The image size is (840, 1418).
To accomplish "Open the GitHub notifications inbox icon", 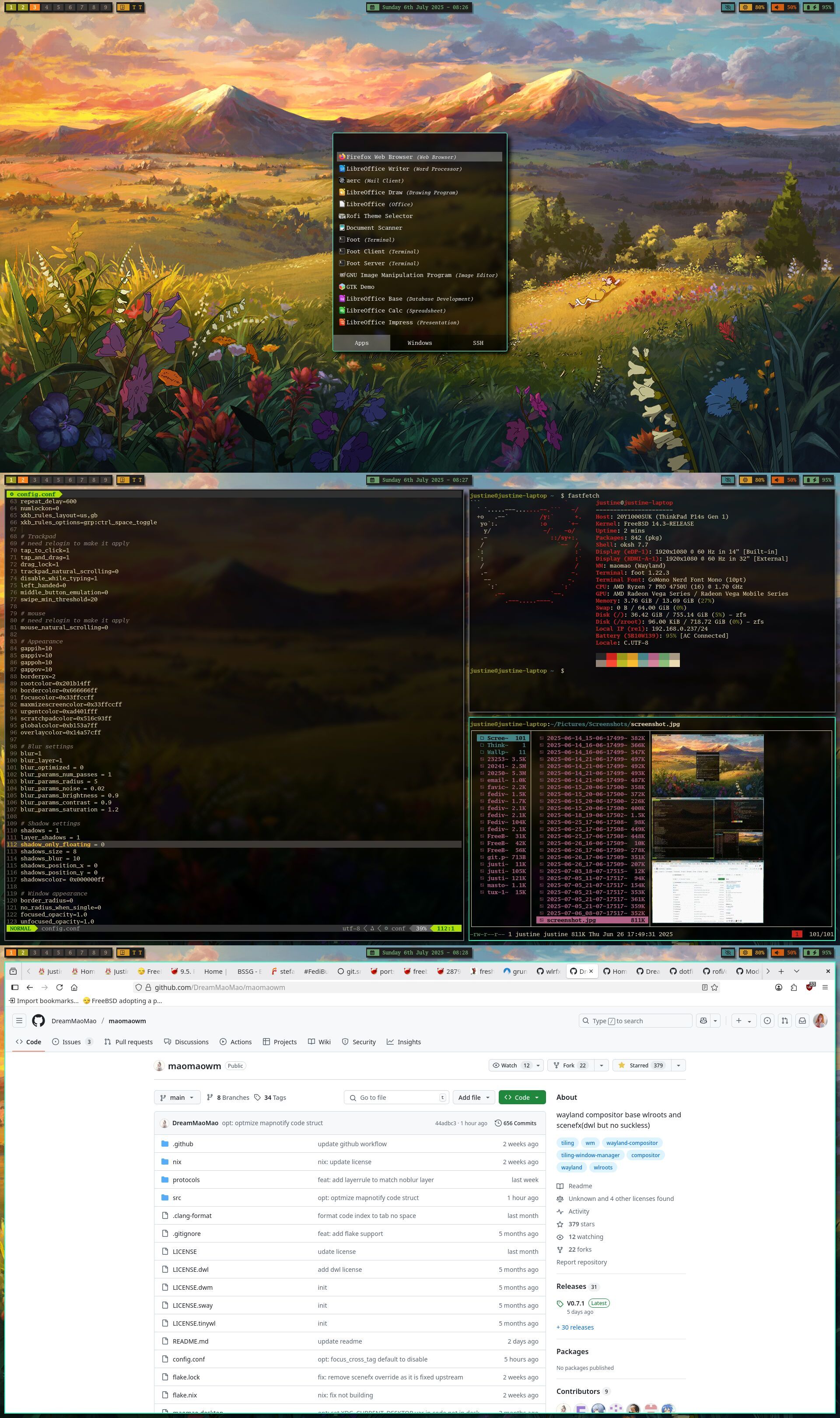I will click(x=802, y=1021).
